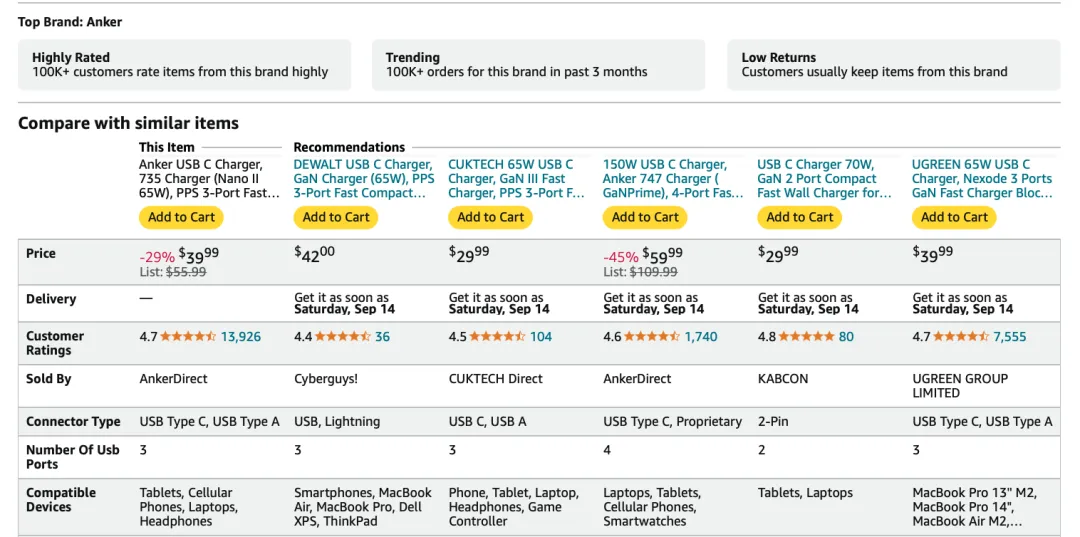Add UGREEN 65W charger to cart
The width and height of the screenshot is (1080, 537).
[x=955, y=217]
